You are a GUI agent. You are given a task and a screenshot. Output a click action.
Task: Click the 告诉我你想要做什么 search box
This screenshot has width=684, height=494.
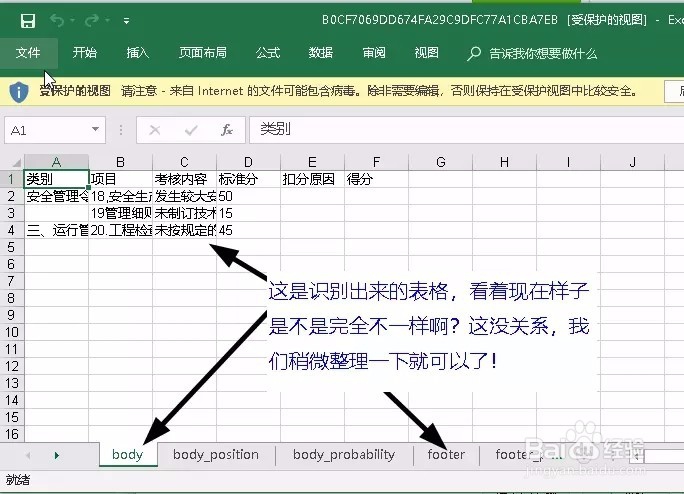[532, 54]
